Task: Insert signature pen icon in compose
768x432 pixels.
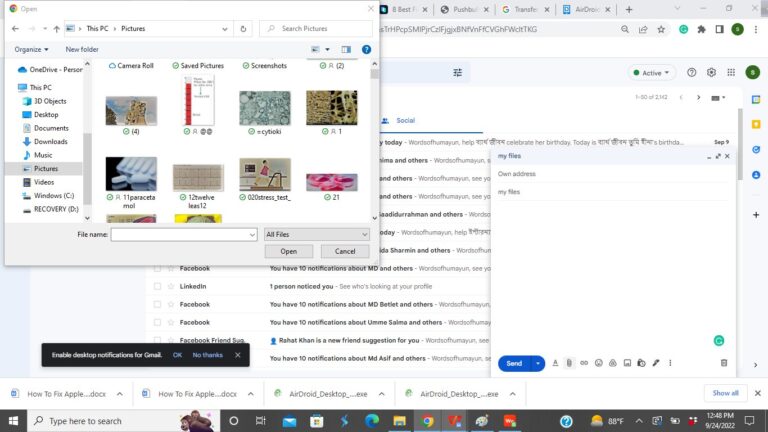Action: pos(656,363)
